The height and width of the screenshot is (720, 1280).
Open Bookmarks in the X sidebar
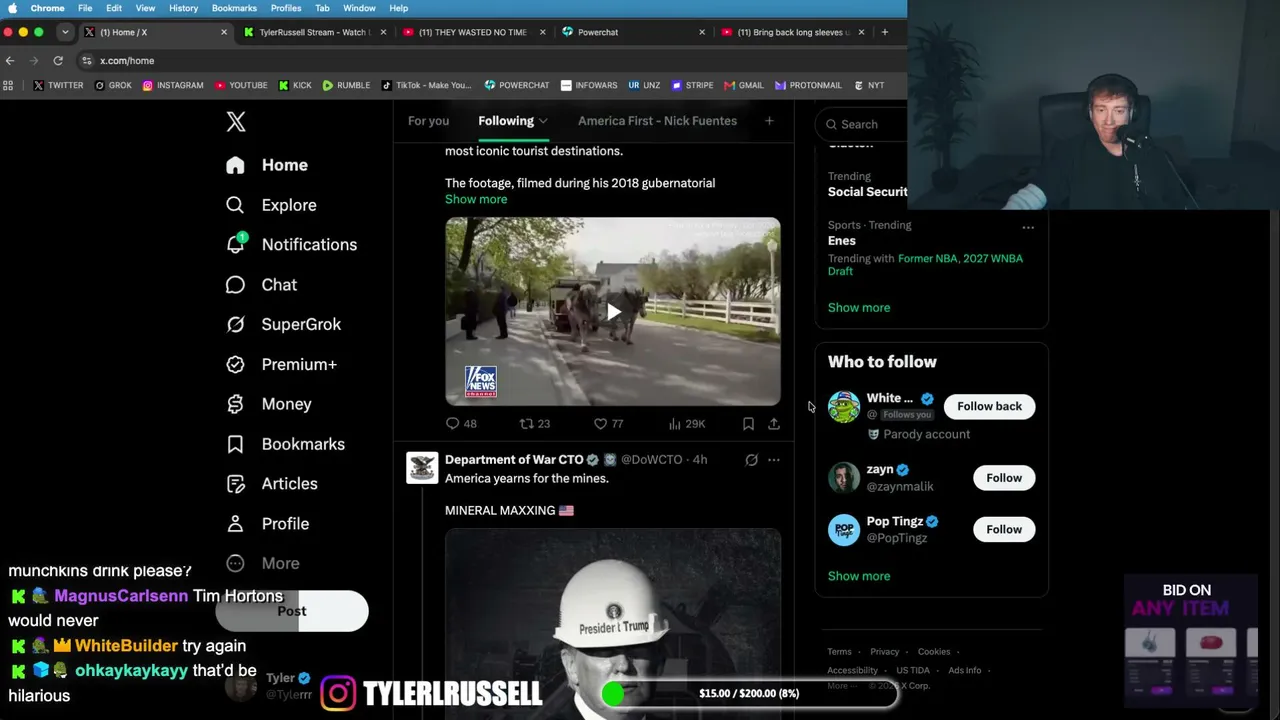tap(285, 444)
